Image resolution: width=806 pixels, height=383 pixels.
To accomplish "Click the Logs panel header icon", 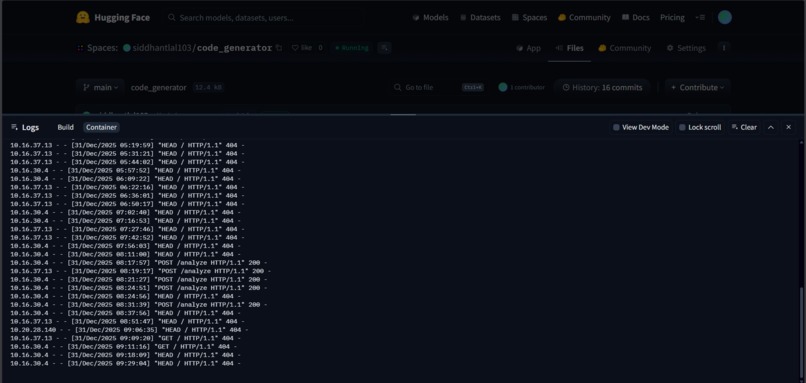I will [14, 127].
